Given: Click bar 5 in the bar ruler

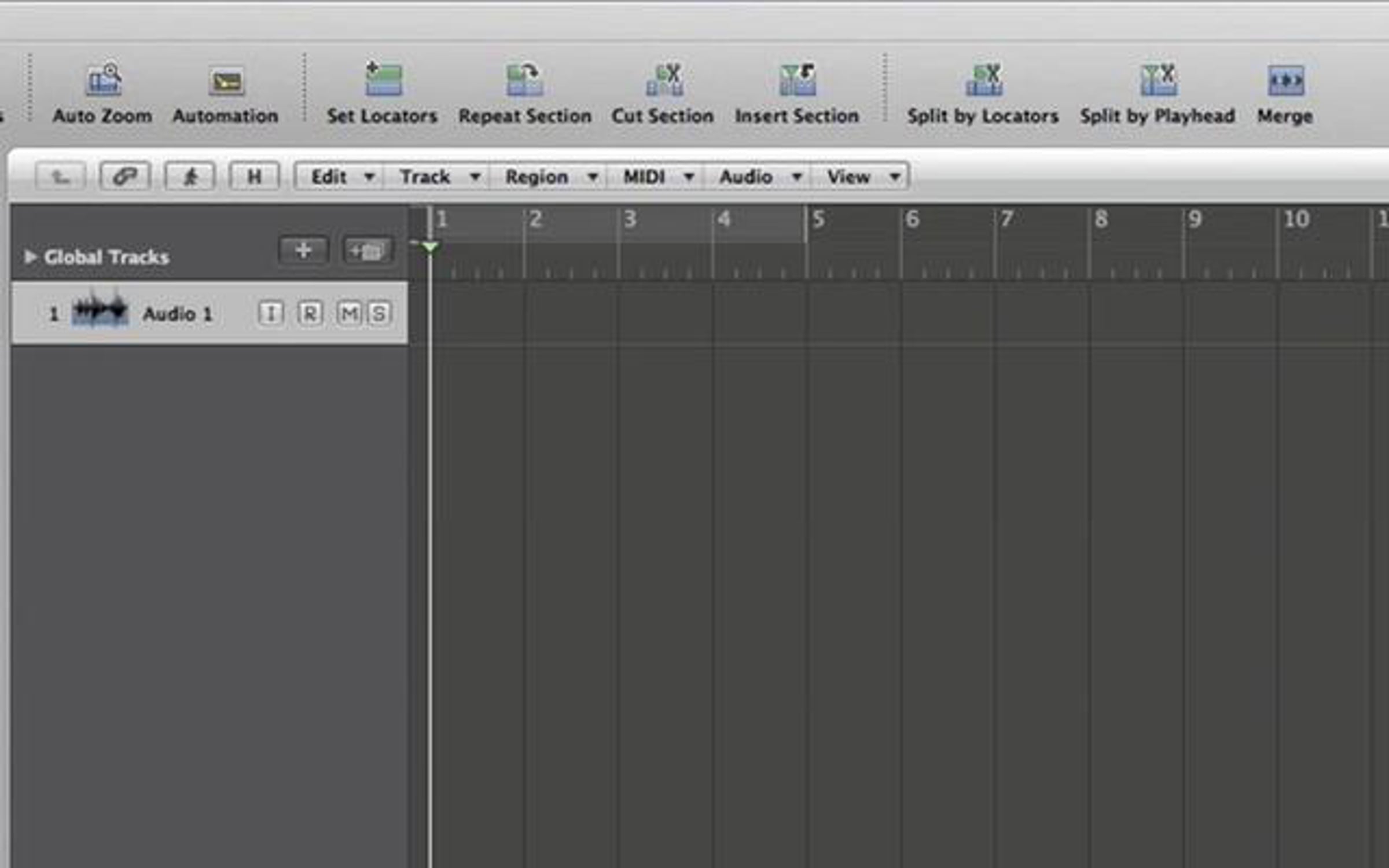Looking at the screenshot, I should click(818, 219).
